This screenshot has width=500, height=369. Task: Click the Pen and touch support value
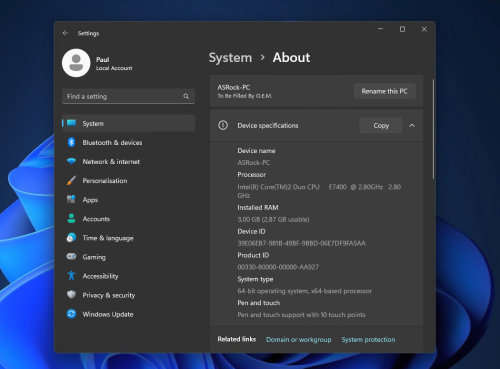tap(301, 315)
